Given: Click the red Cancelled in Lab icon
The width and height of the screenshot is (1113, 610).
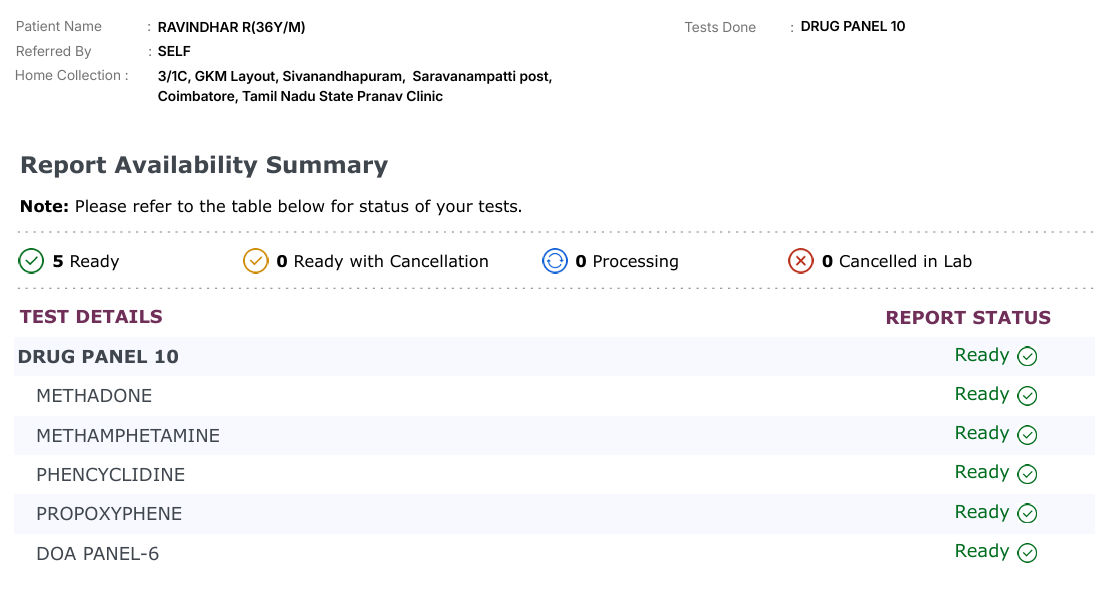Looking at the screenshot, I should (801, 261).
